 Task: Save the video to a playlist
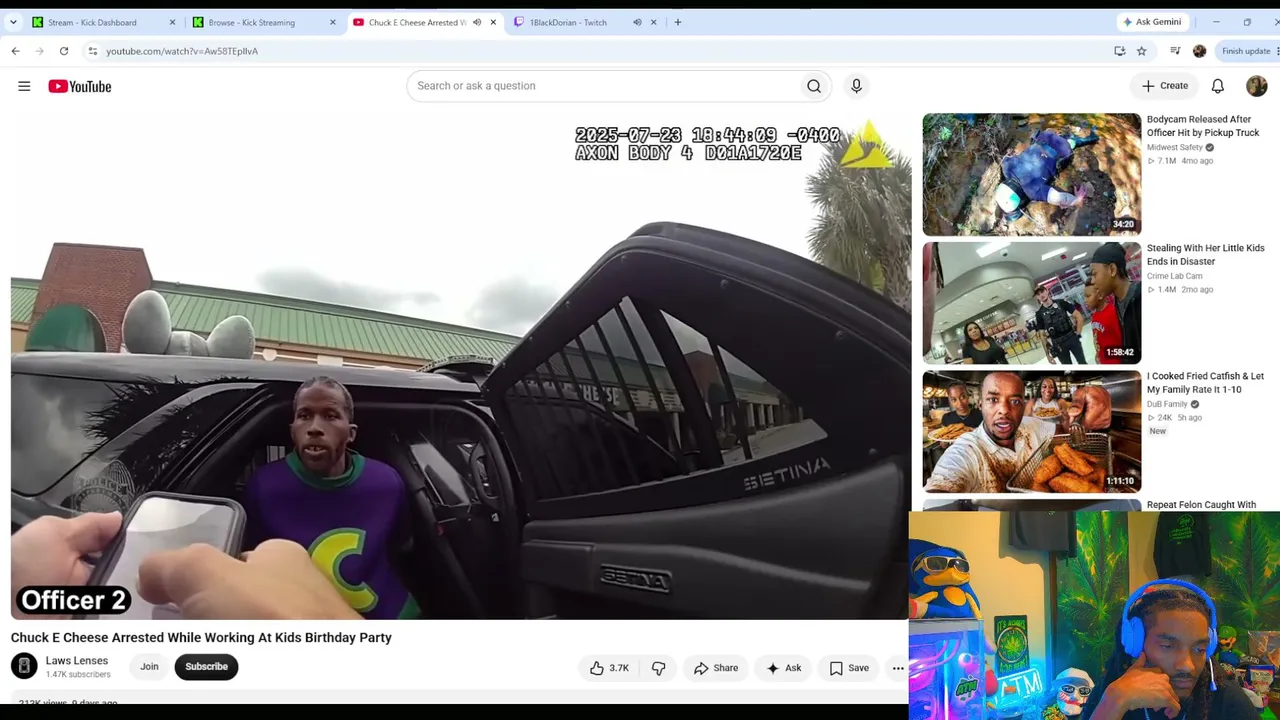pos(849,668)
